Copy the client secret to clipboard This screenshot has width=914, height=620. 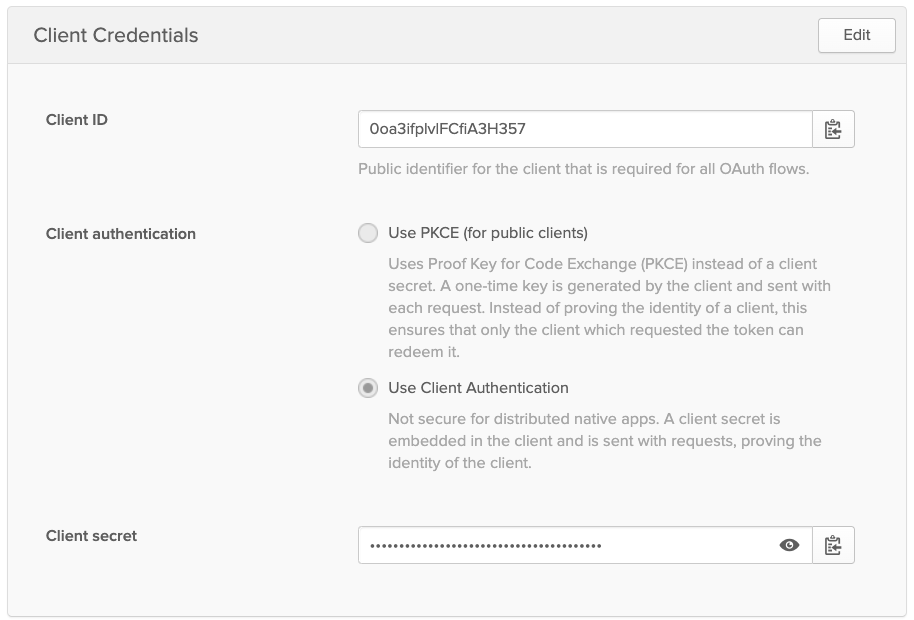833,545
